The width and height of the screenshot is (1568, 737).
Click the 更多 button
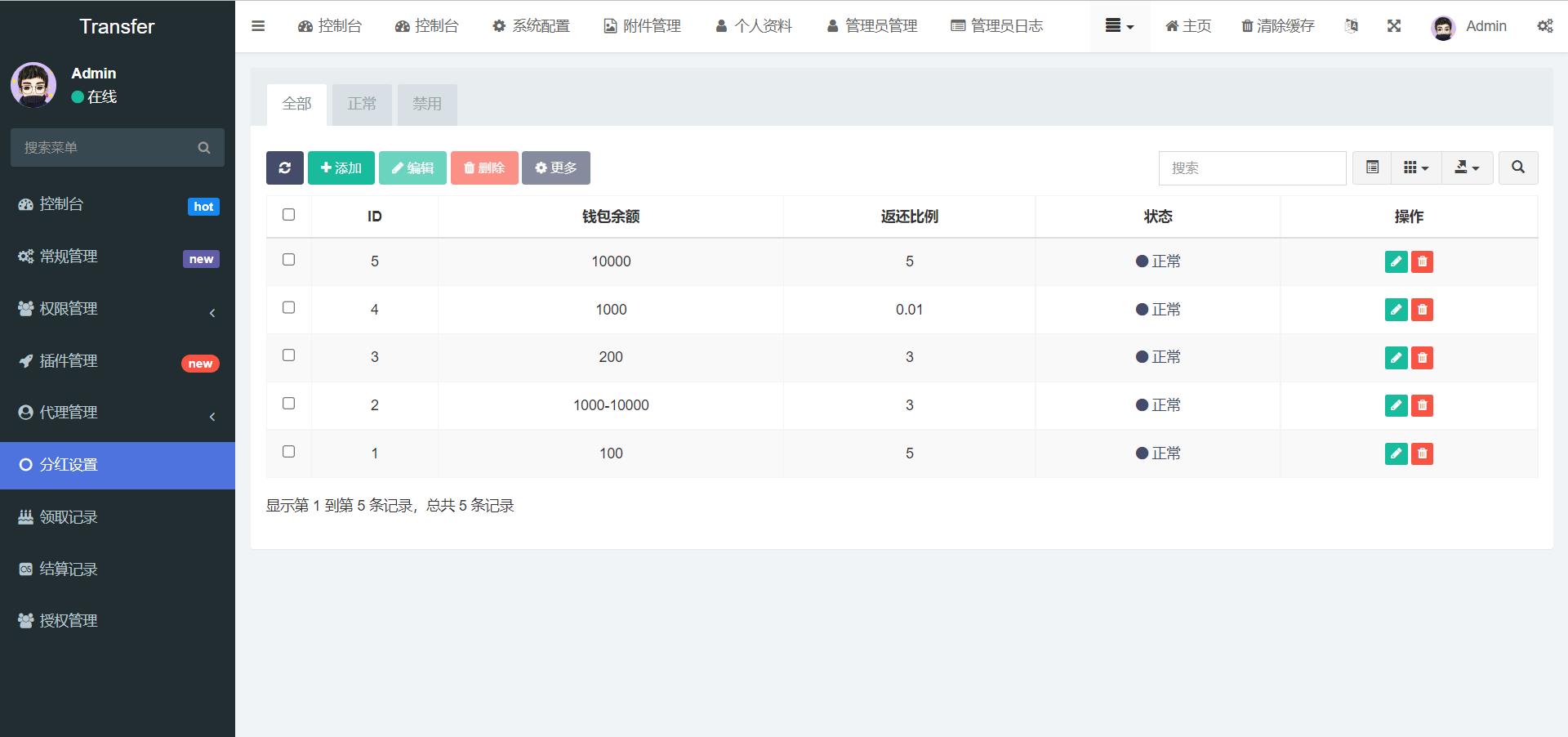[x=556, y=167]
